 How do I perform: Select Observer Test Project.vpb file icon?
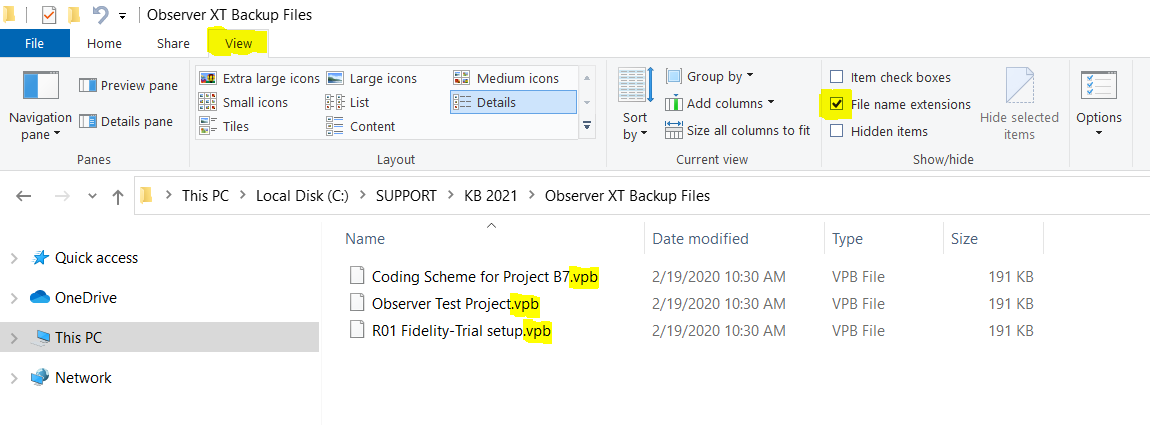[x=356, y=304]
